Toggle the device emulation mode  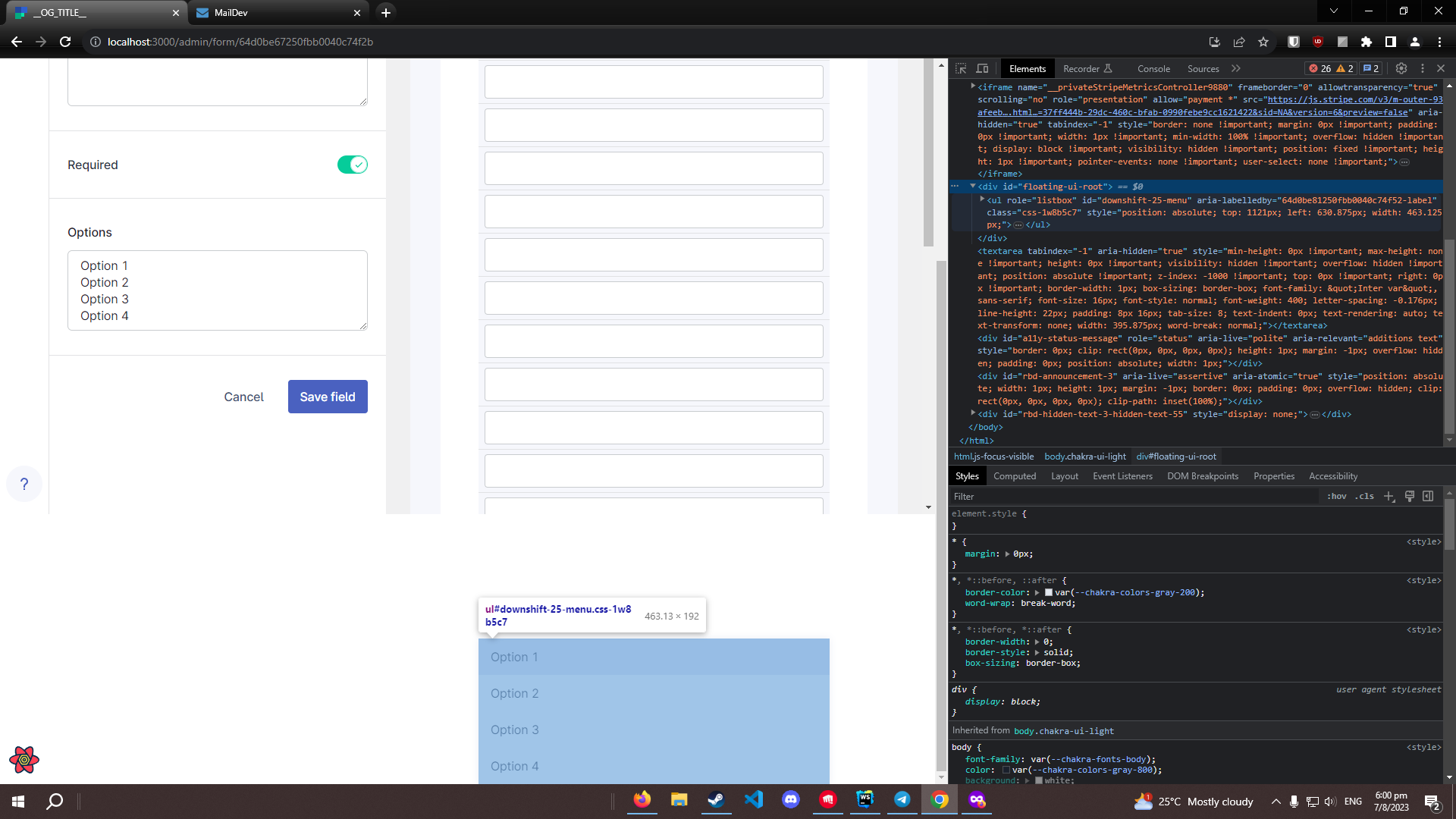point(983,68)
